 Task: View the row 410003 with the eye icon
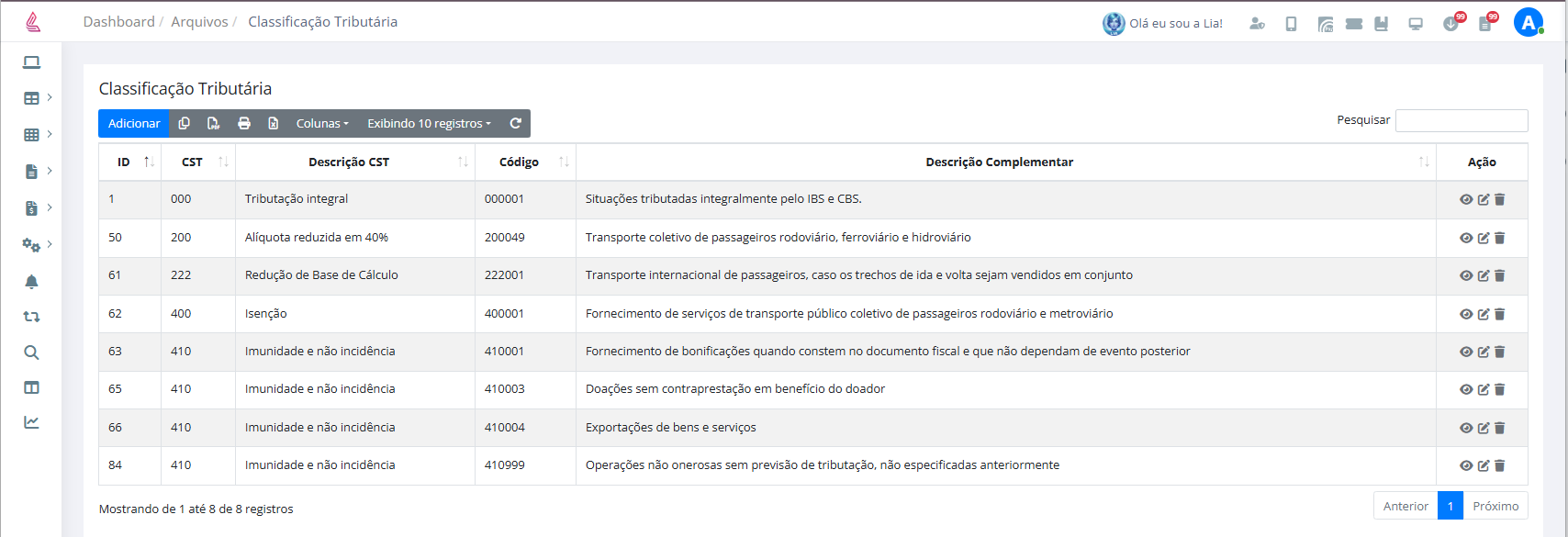(x=1466, y=389)
